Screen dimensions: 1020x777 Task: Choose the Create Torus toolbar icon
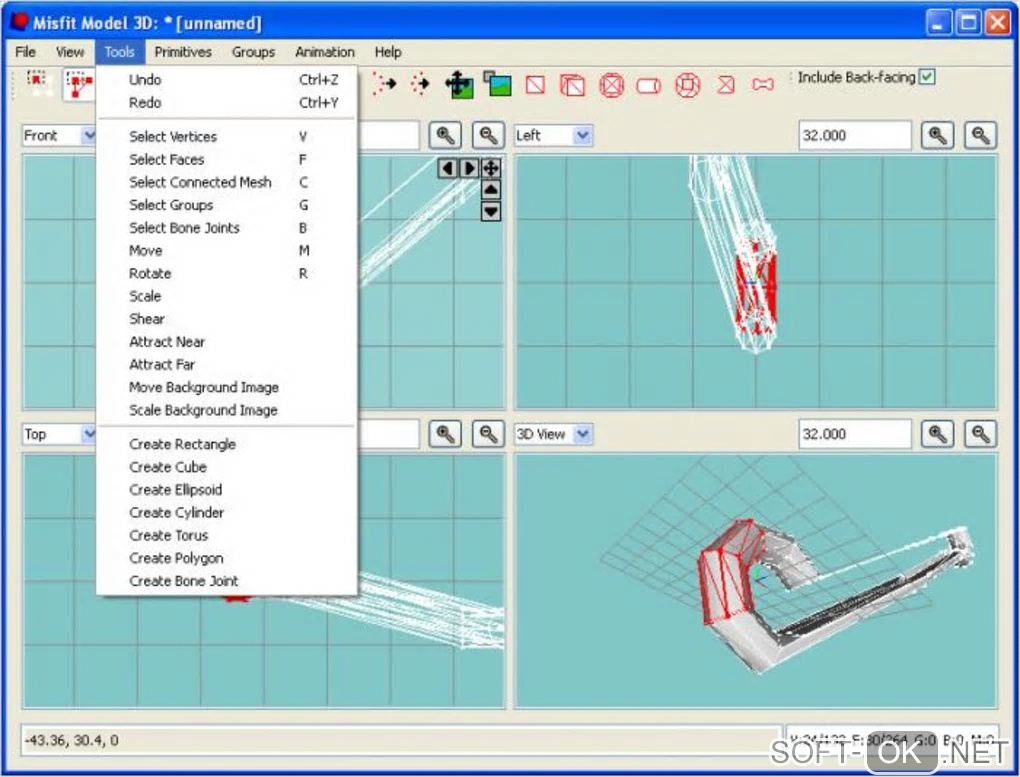click(x=688, y=85)
